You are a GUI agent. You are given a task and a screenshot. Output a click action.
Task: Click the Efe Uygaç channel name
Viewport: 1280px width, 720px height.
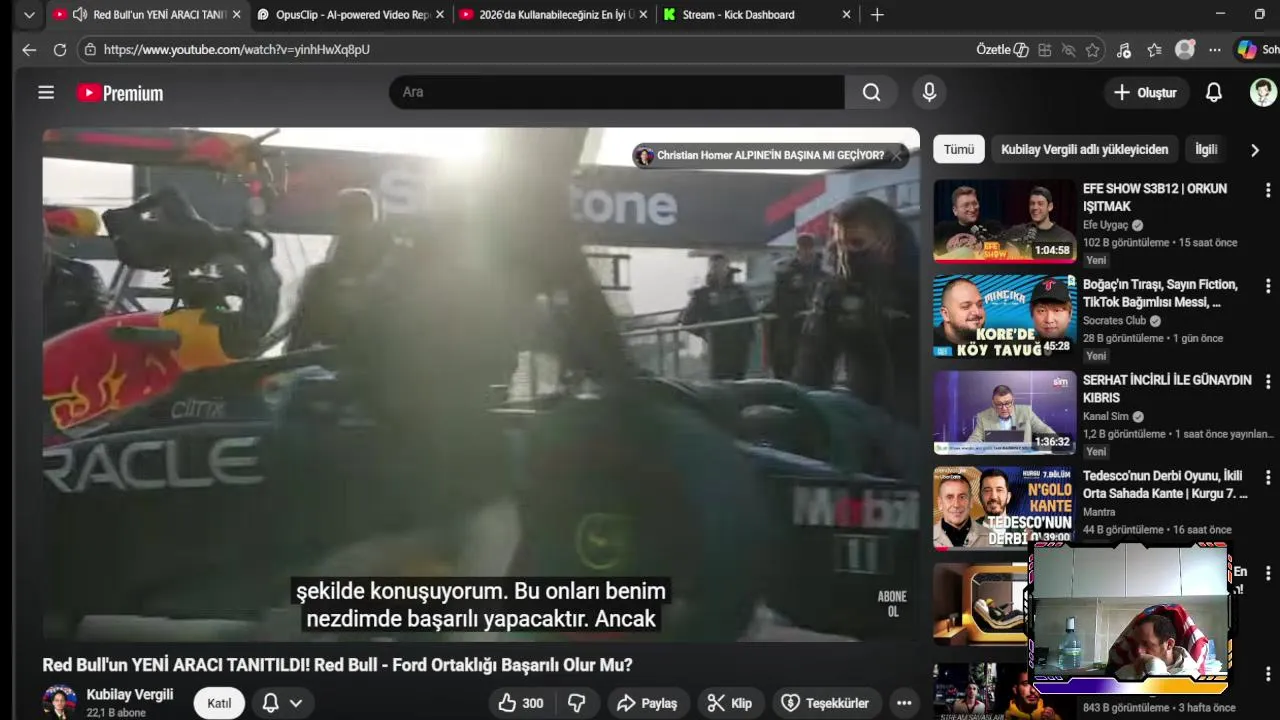1105,225
